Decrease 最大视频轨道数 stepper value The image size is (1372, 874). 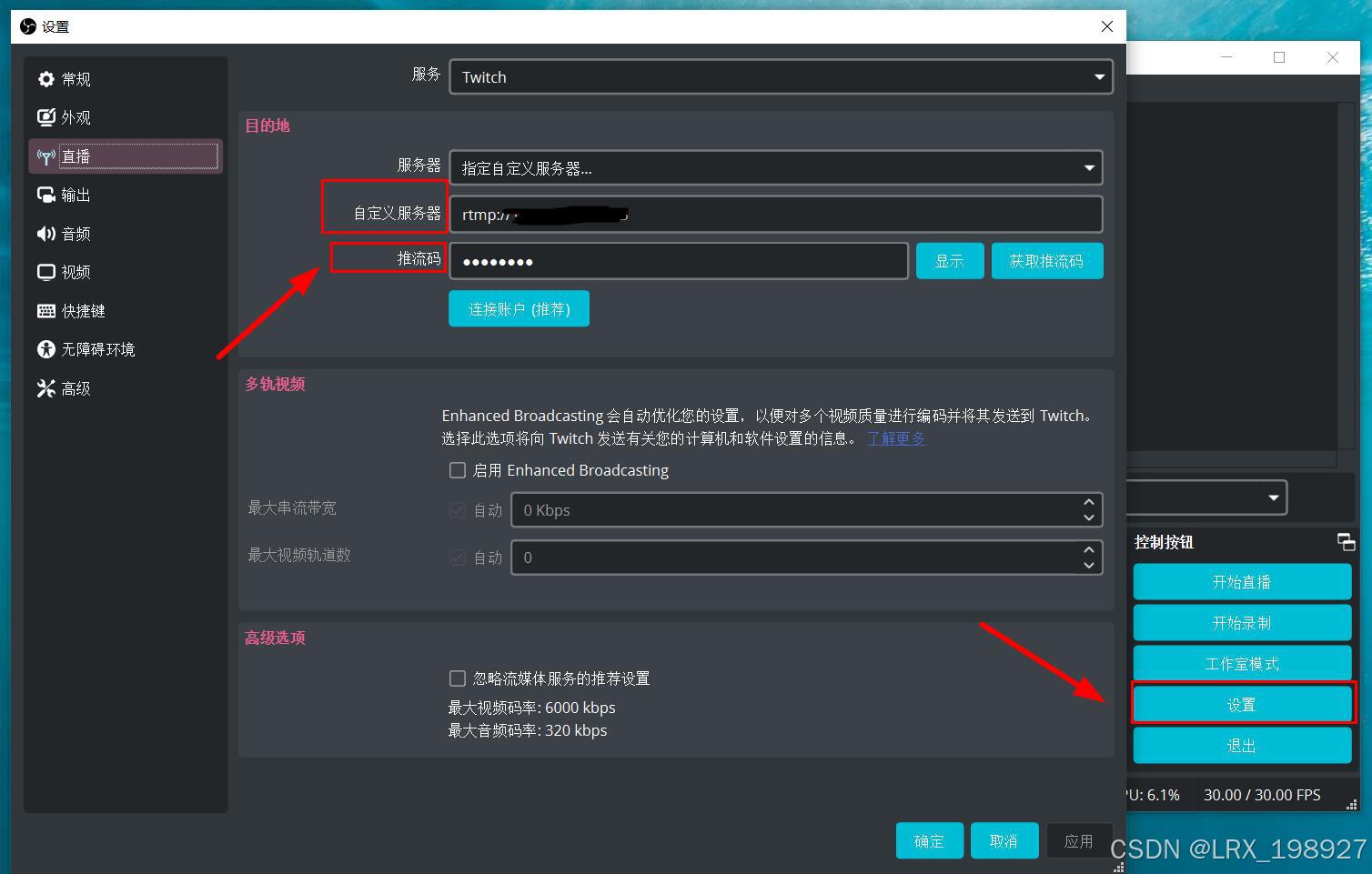coord(1089,565)
